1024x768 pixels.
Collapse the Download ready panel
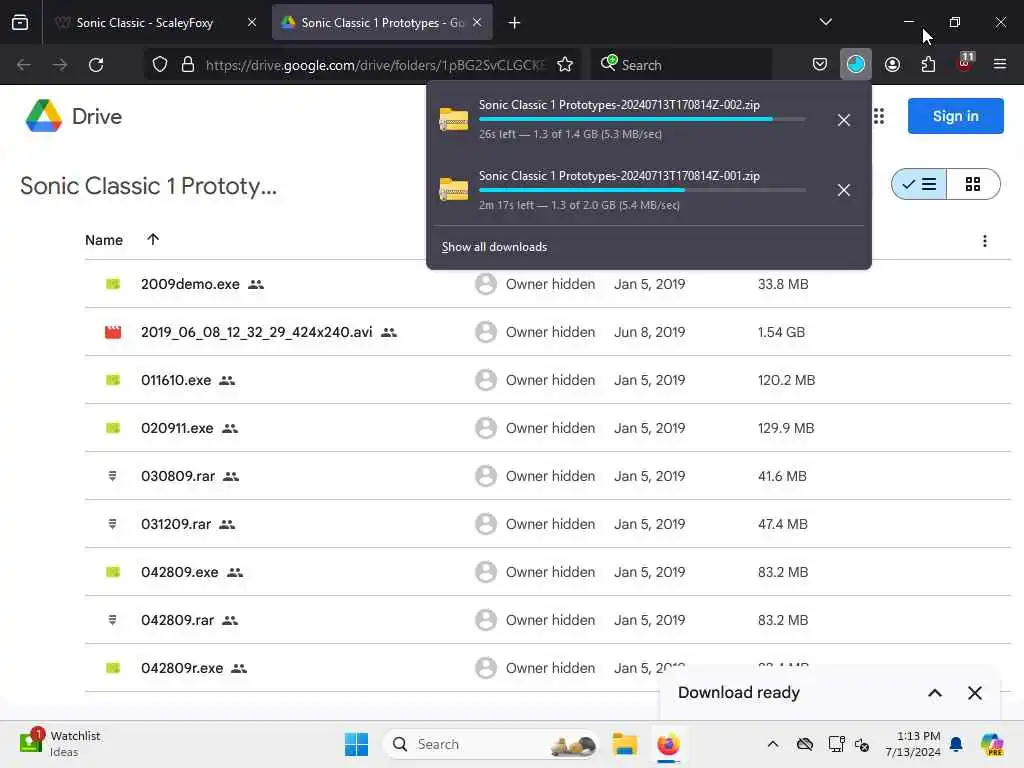coord(935,693)
